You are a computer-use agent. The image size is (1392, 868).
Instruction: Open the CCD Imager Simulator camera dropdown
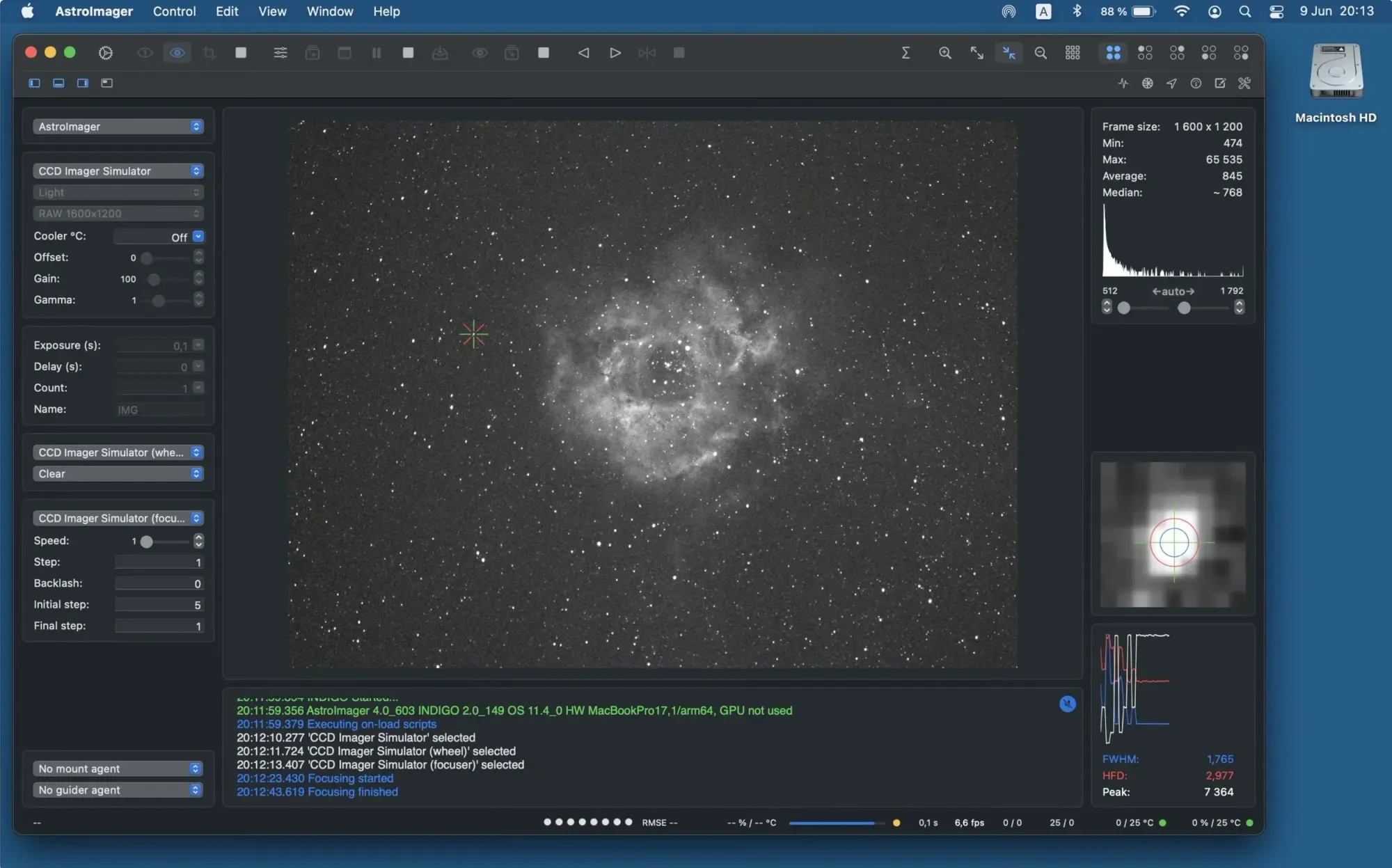pyautogui.click(x=118, y=171)
